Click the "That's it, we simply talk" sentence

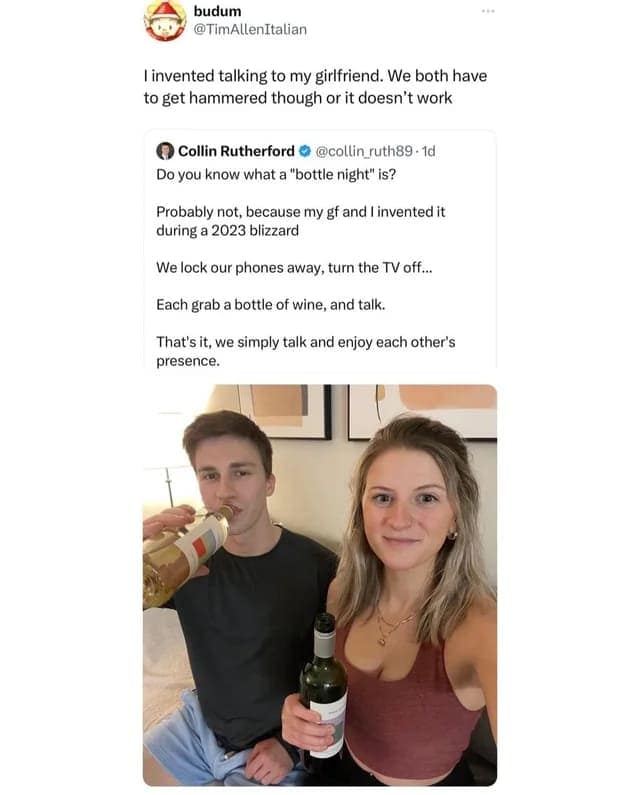pyautogui.click(x=305, y=350)
